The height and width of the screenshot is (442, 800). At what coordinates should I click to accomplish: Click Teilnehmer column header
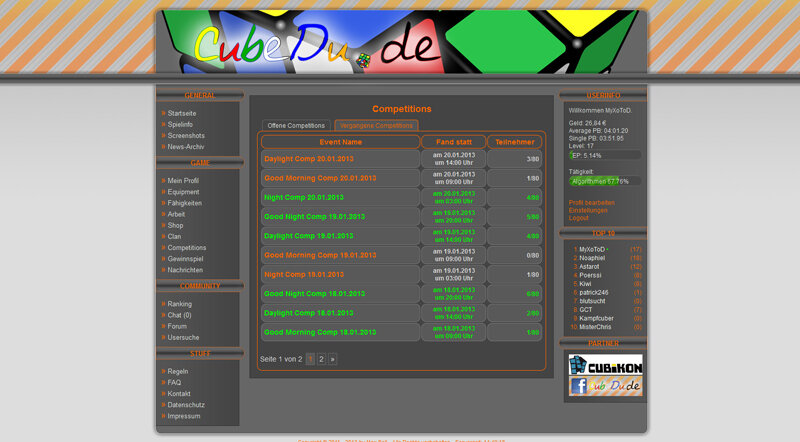pyautogui.click(x=515, y=142)
